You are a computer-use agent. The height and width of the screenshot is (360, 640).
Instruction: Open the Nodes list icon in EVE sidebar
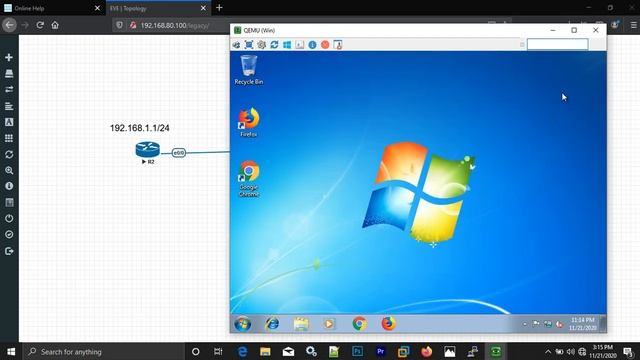pos(9,73)
